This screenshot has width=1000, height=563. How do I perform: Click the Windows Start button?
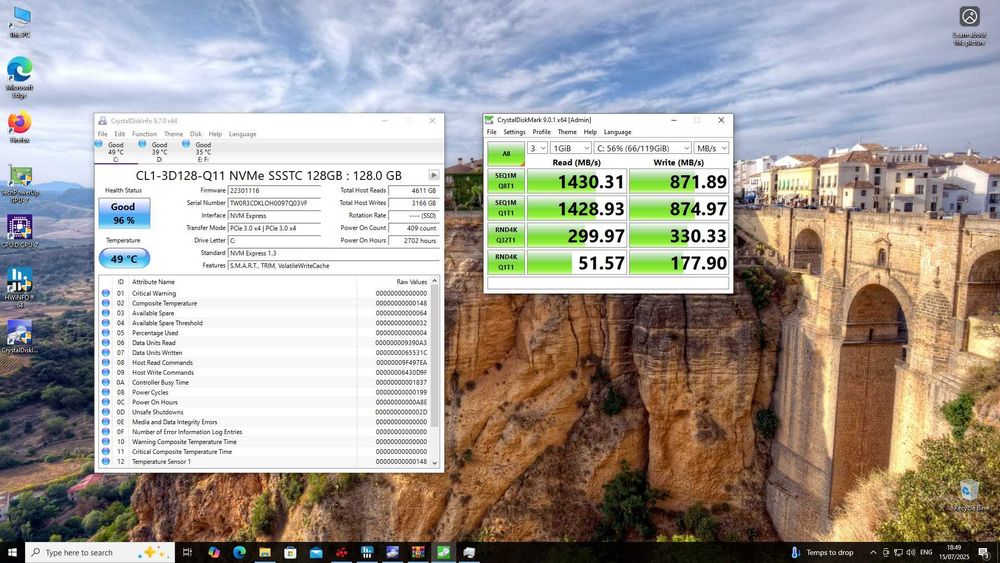tap(12, 552)
